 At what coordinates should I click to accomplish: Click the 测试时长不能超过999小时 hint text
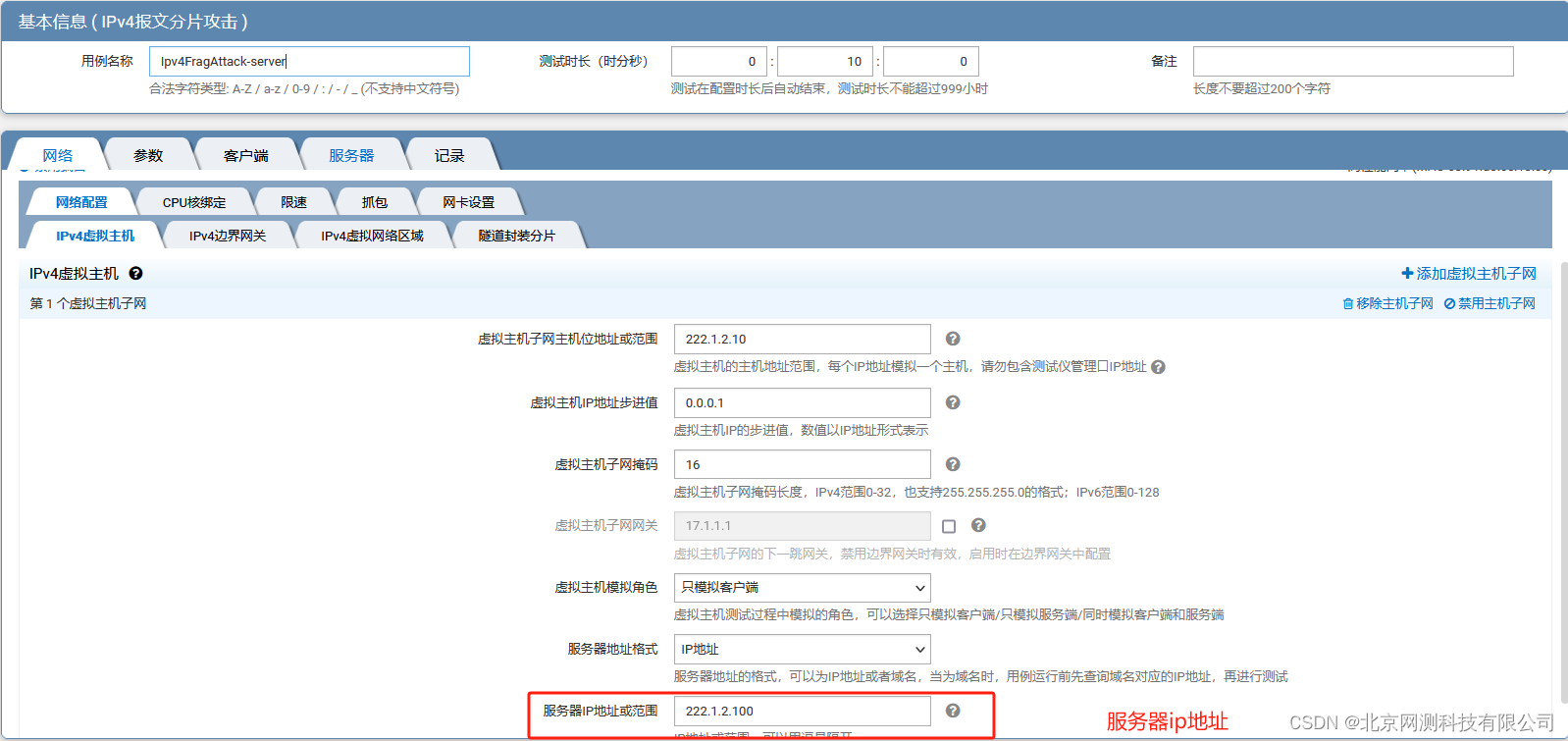coord(913,88)
